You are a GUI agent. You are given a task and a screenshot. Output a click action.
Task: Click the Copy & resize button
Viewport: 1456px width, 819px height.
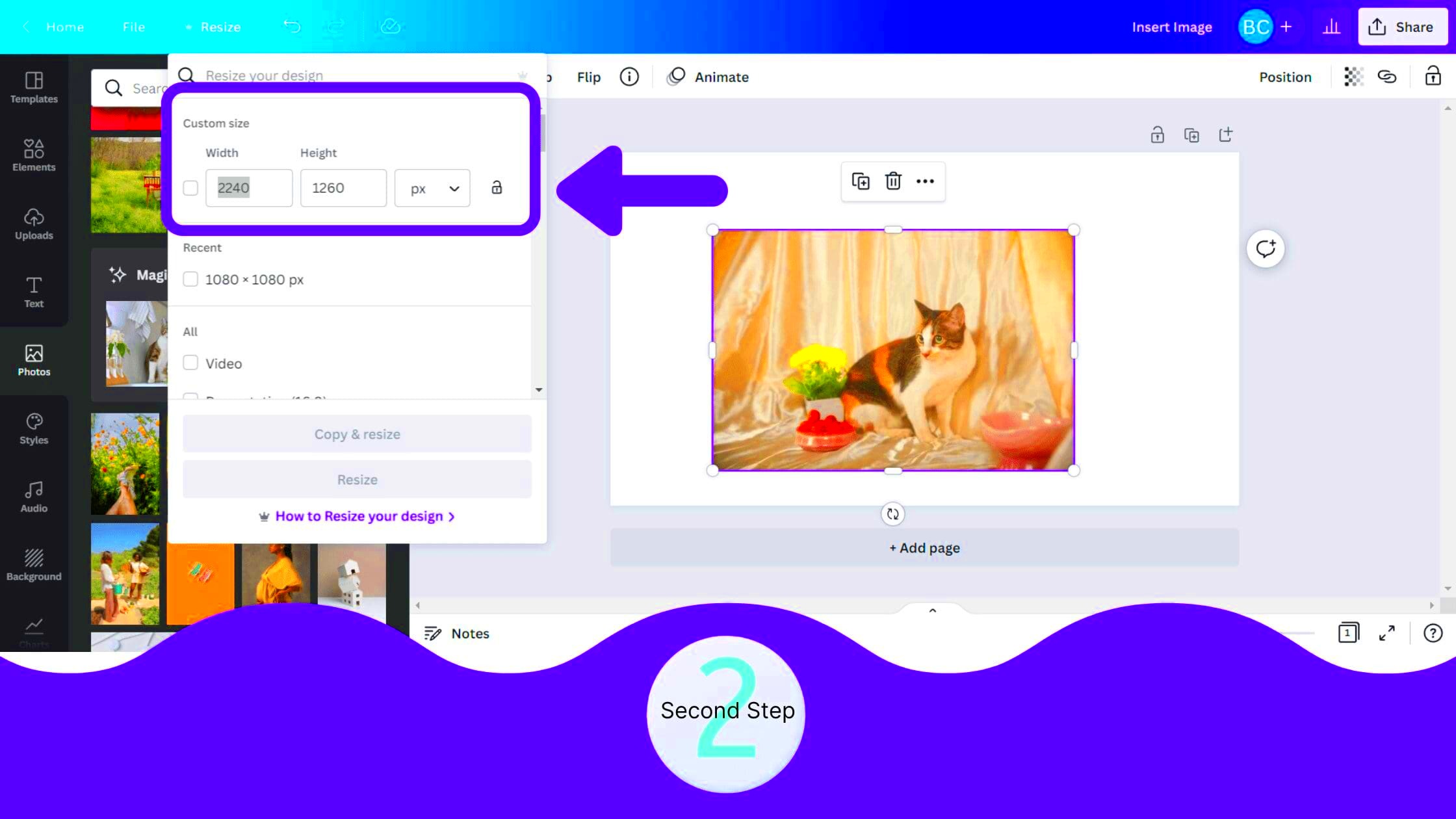358,433
